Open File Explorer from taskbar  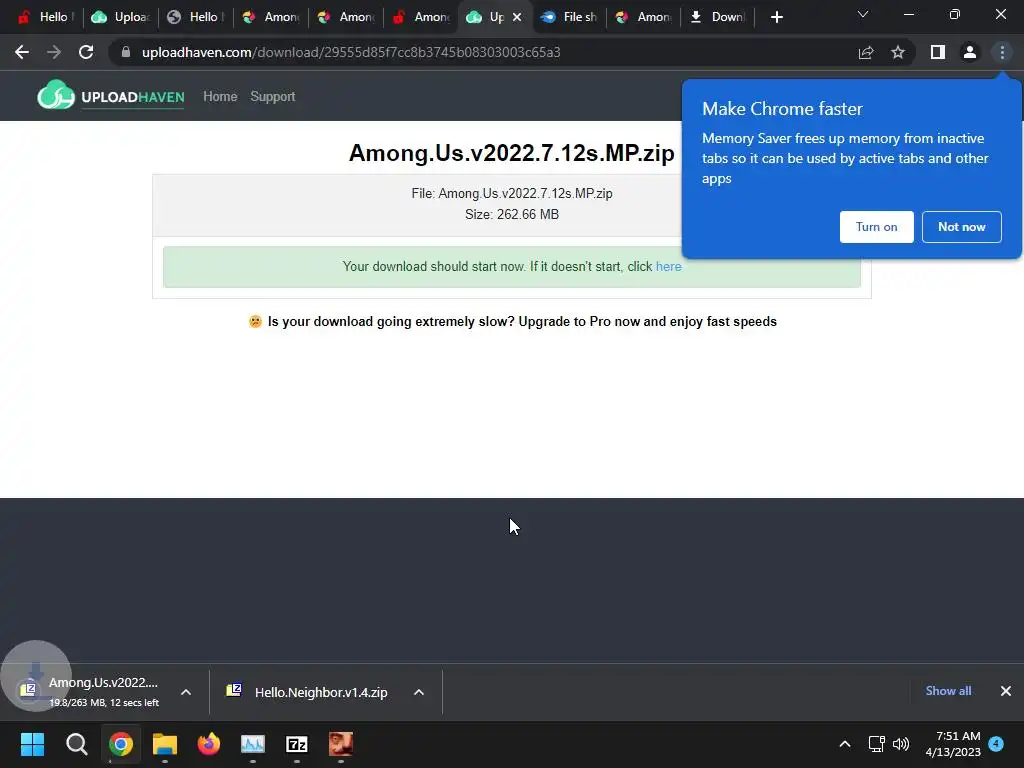tap(165, 744)
